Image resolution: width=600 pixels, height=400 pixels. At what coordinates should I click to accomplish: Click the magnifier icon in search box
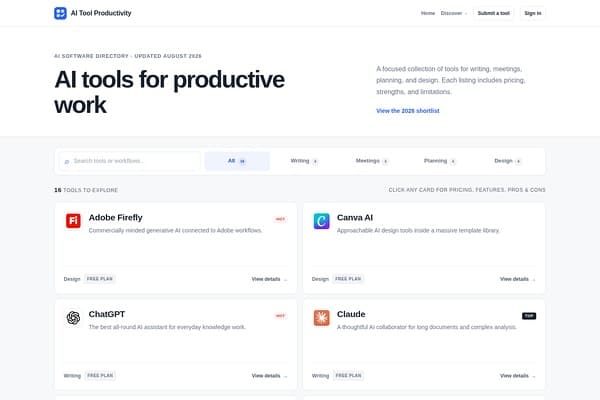click(67, 162)
